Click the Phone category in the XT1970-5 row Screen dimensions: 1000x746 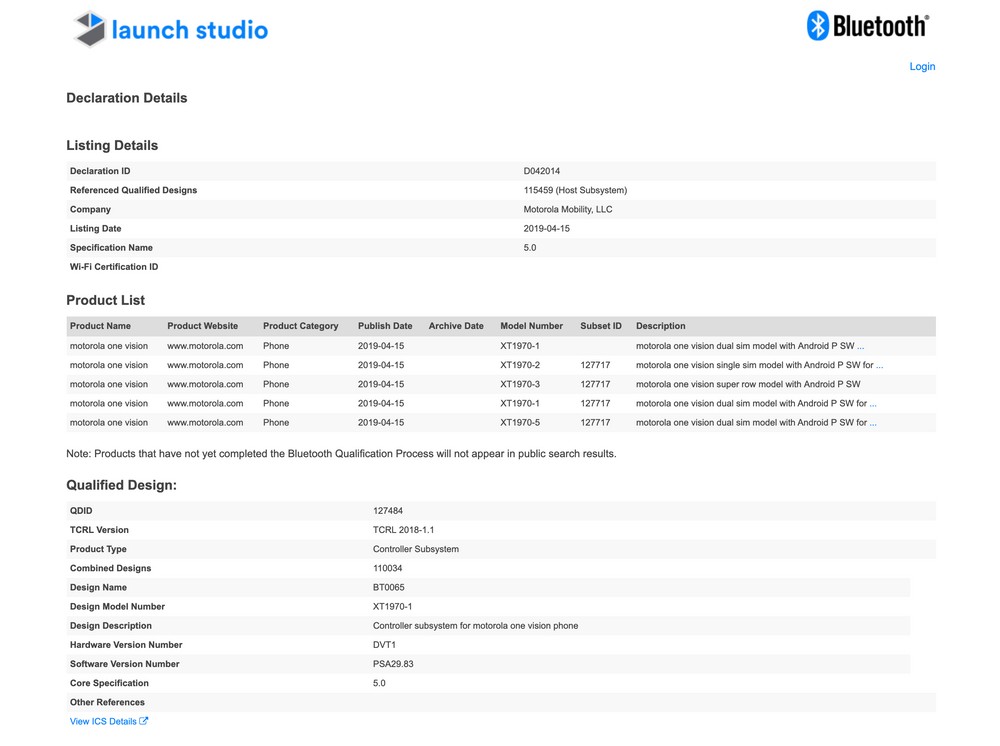click(x=276, y=423)
